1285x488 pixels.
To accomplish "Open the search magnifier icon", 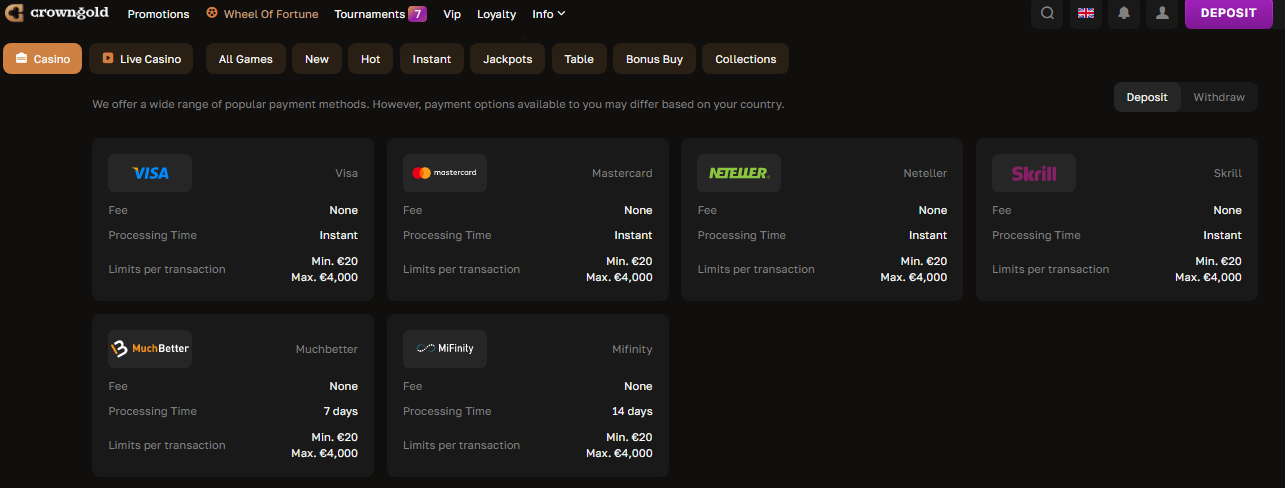I will coord(1047,13).
